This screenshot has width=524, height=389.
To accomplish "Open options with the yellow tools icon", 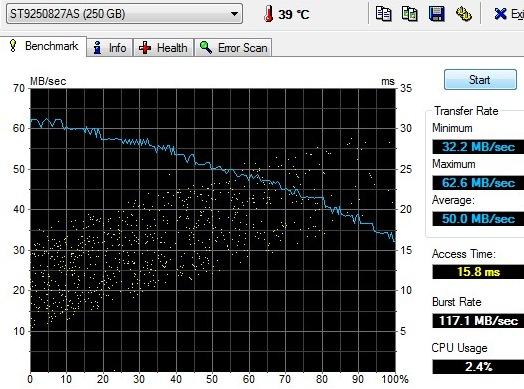I will click(464, 14).
